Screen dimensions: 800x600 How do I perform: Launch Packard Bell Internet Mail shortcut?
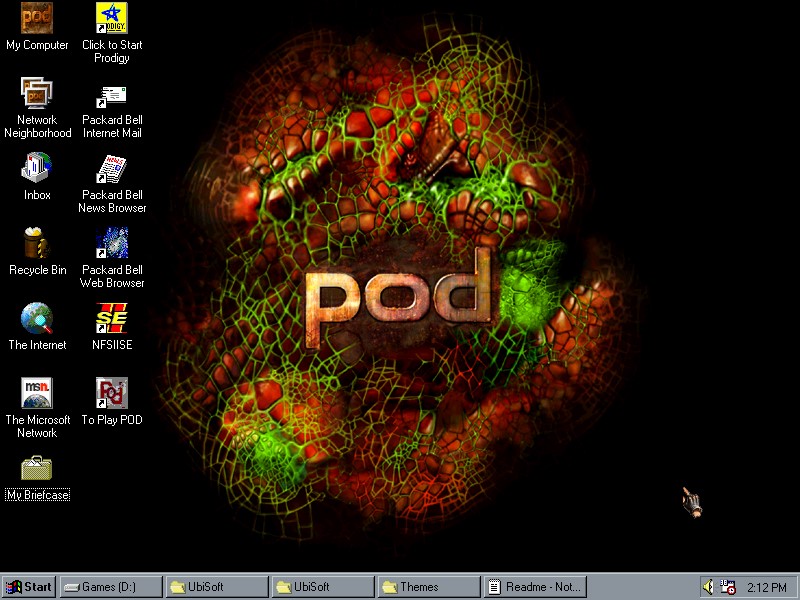[x=111, y=94]
